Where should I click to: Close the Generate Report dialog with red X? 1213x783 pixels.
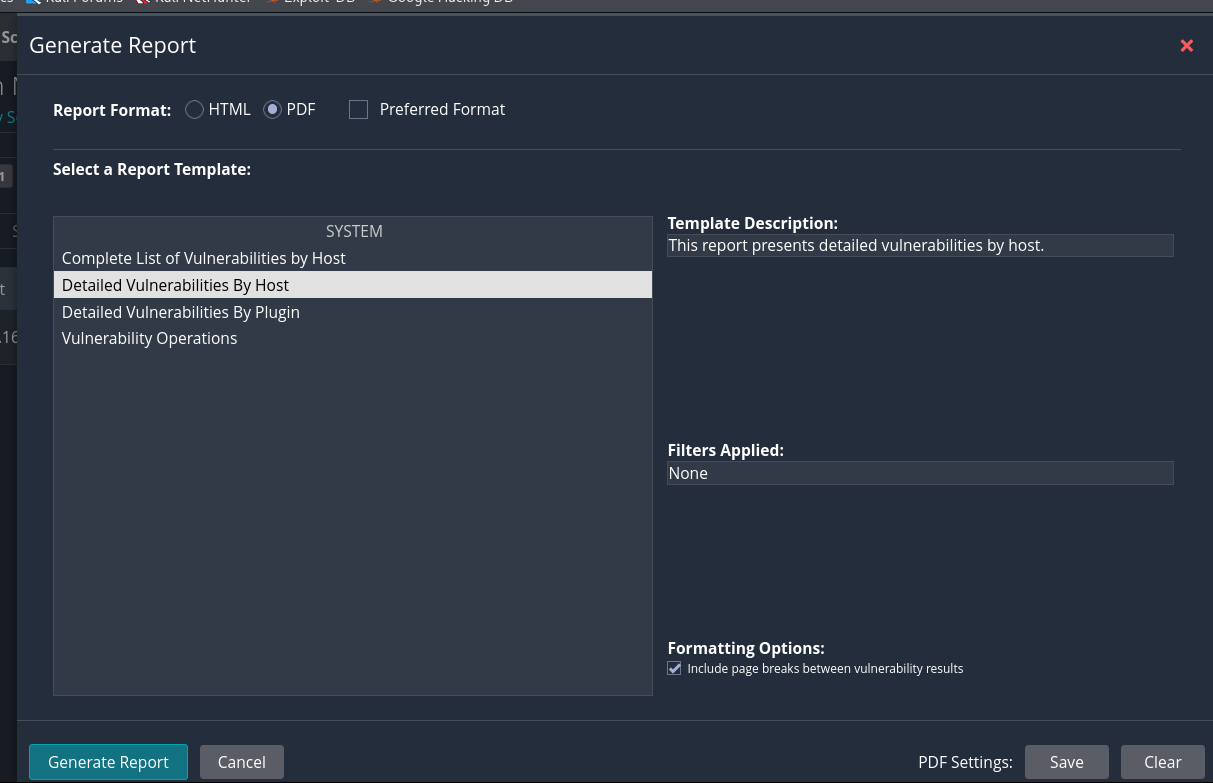coord(1186,46)
